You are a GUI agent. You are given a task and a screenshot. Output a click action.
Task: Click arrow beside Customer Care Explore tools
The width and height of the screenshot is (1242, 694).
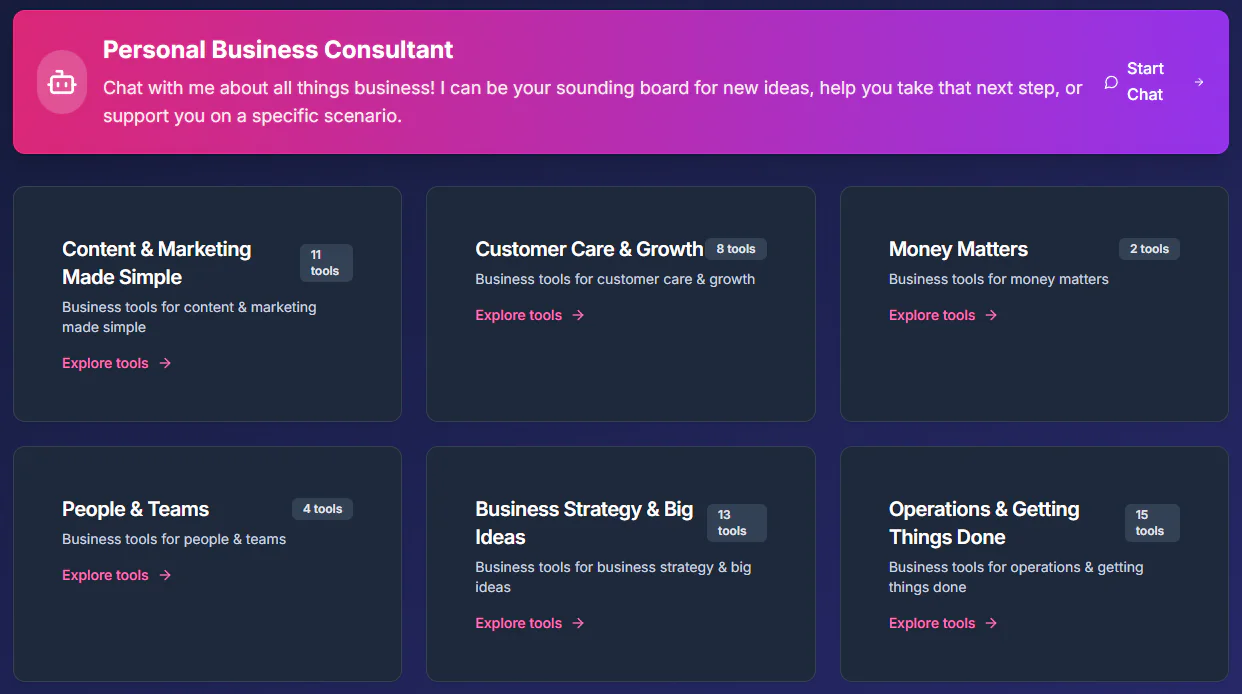click(x=578, y=315)
